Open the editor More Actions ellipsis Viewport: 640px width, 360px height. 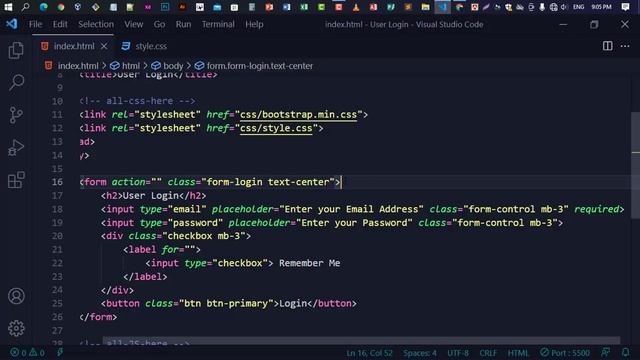(625, 46)
